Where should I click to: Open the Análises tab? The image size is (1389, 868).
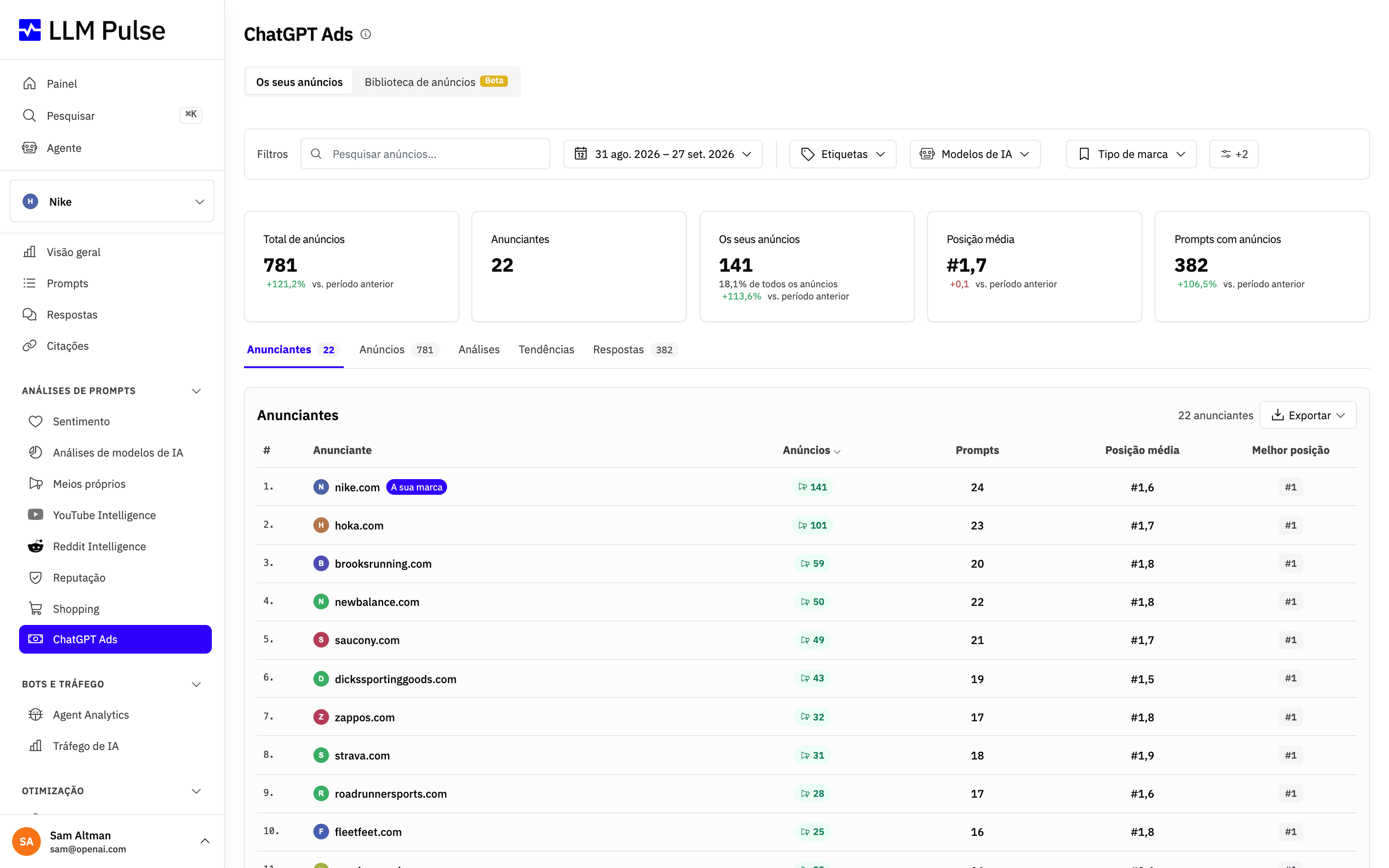(x=479, y=350)
